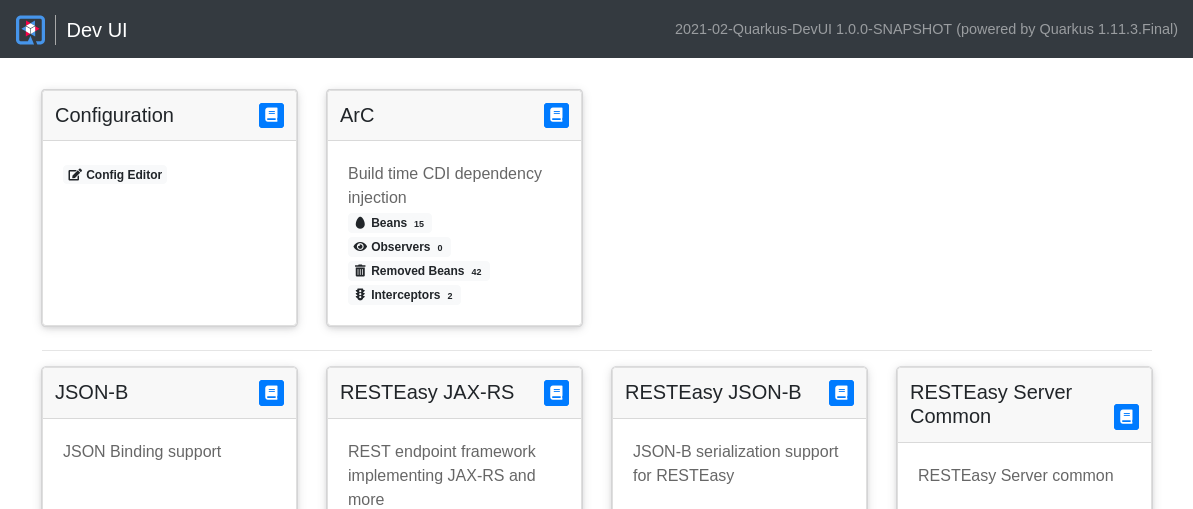Open the Configuration card guide book icon
Image resolution: width=1193 pixels, height=509 pixels.
272,116
